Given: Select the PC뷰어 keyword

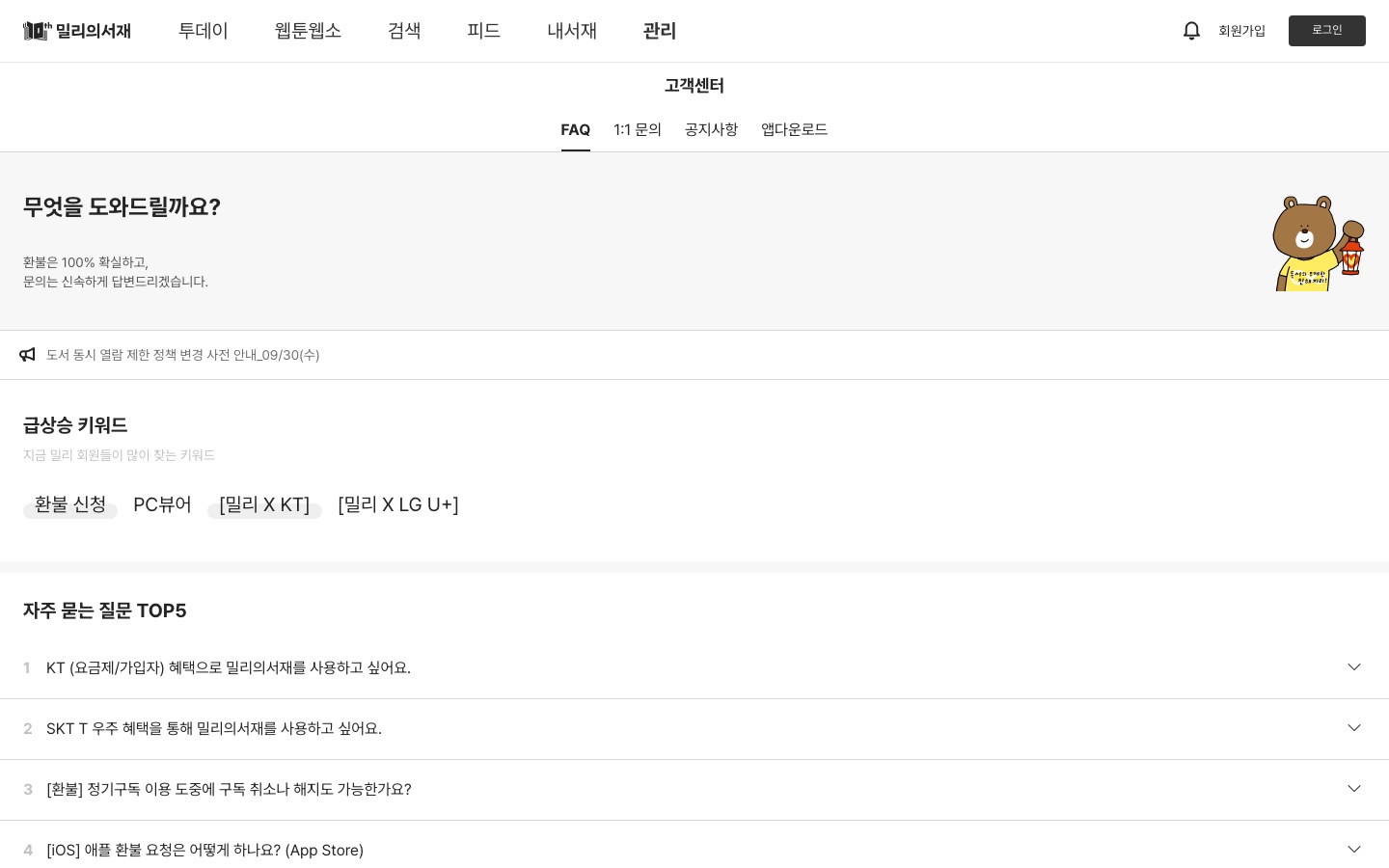Looking at the screenshot, I should click(x=162, y=505).
